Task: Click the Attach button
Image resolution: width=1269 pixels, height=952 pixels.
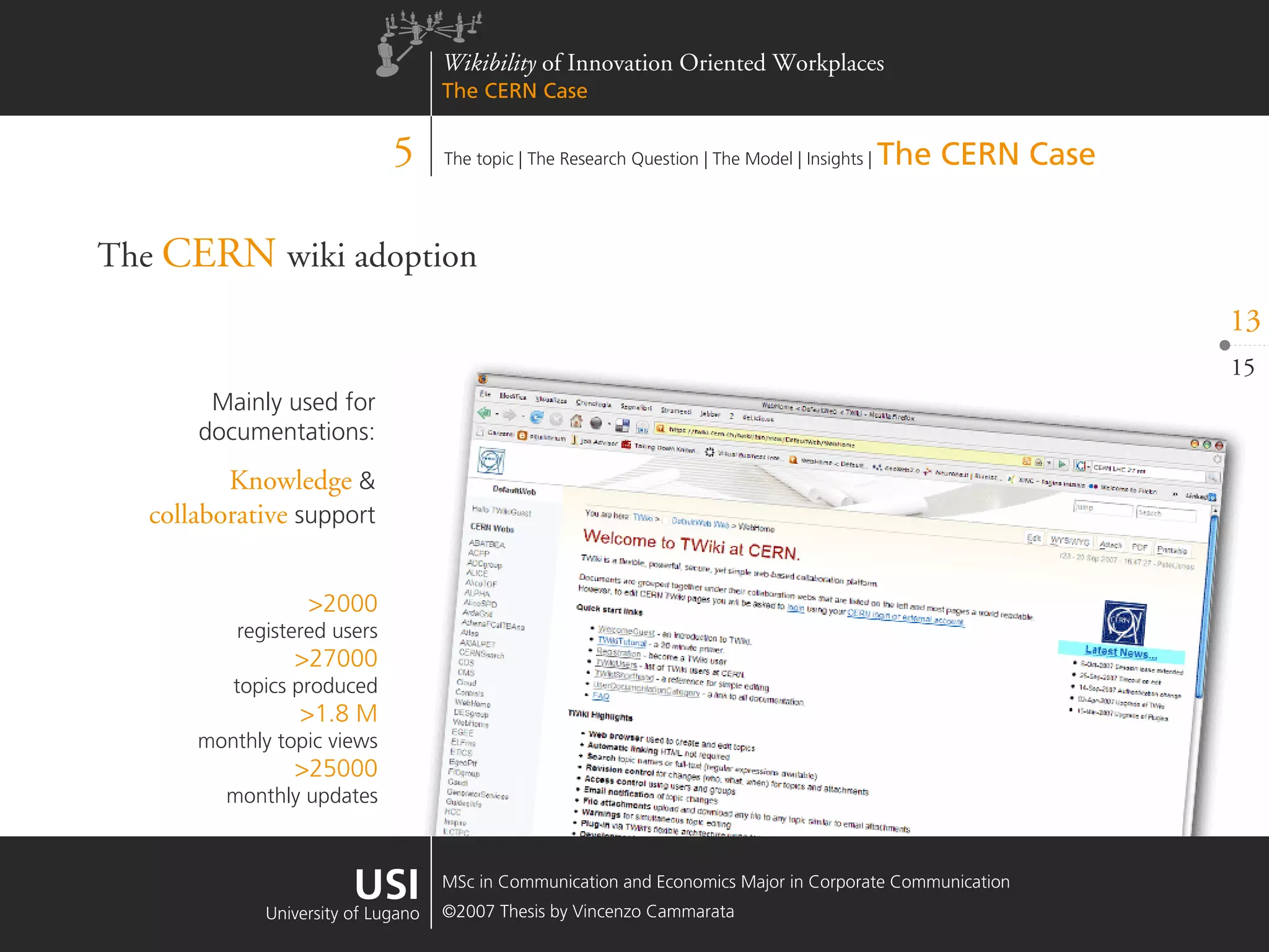Action: (1110, 545)
